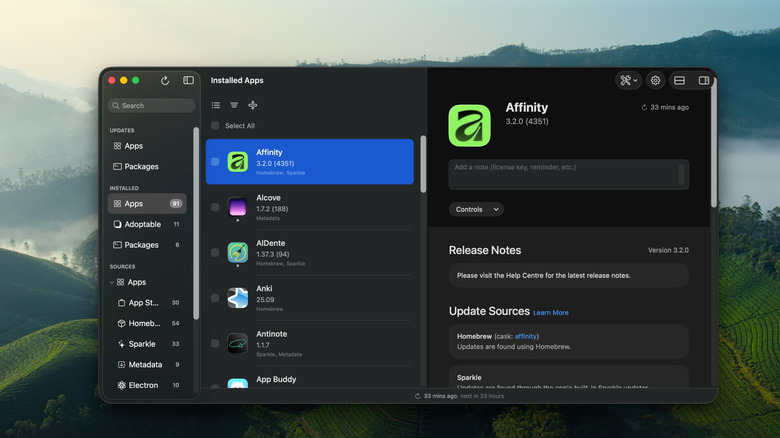
Task: Click the refresh icon beside 33 mins ago in details
Action: pos(644,108)
